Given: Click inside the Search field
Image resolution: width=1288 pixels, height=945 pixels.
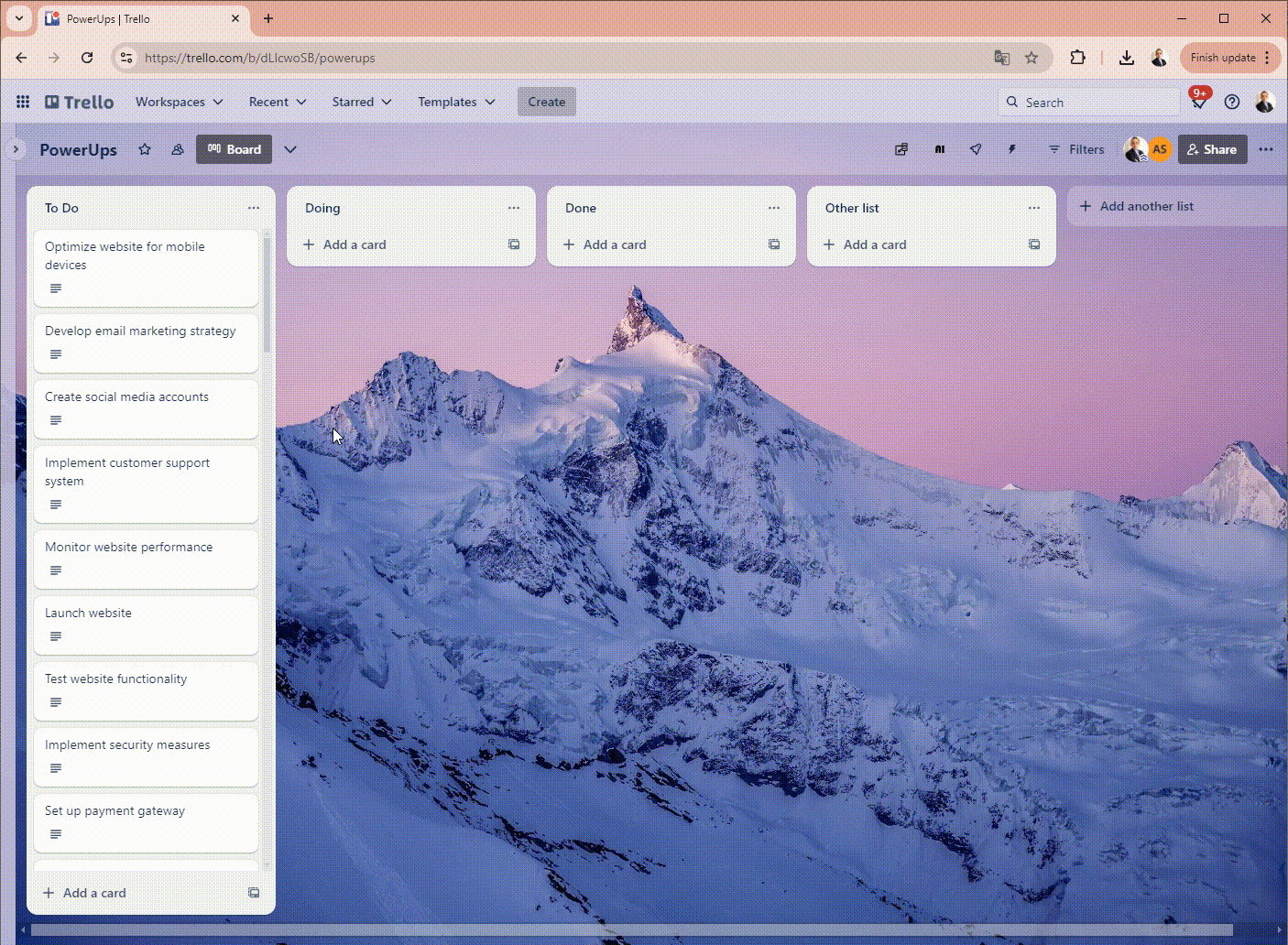Looking at the screenshot, I should click(1090, 102).
